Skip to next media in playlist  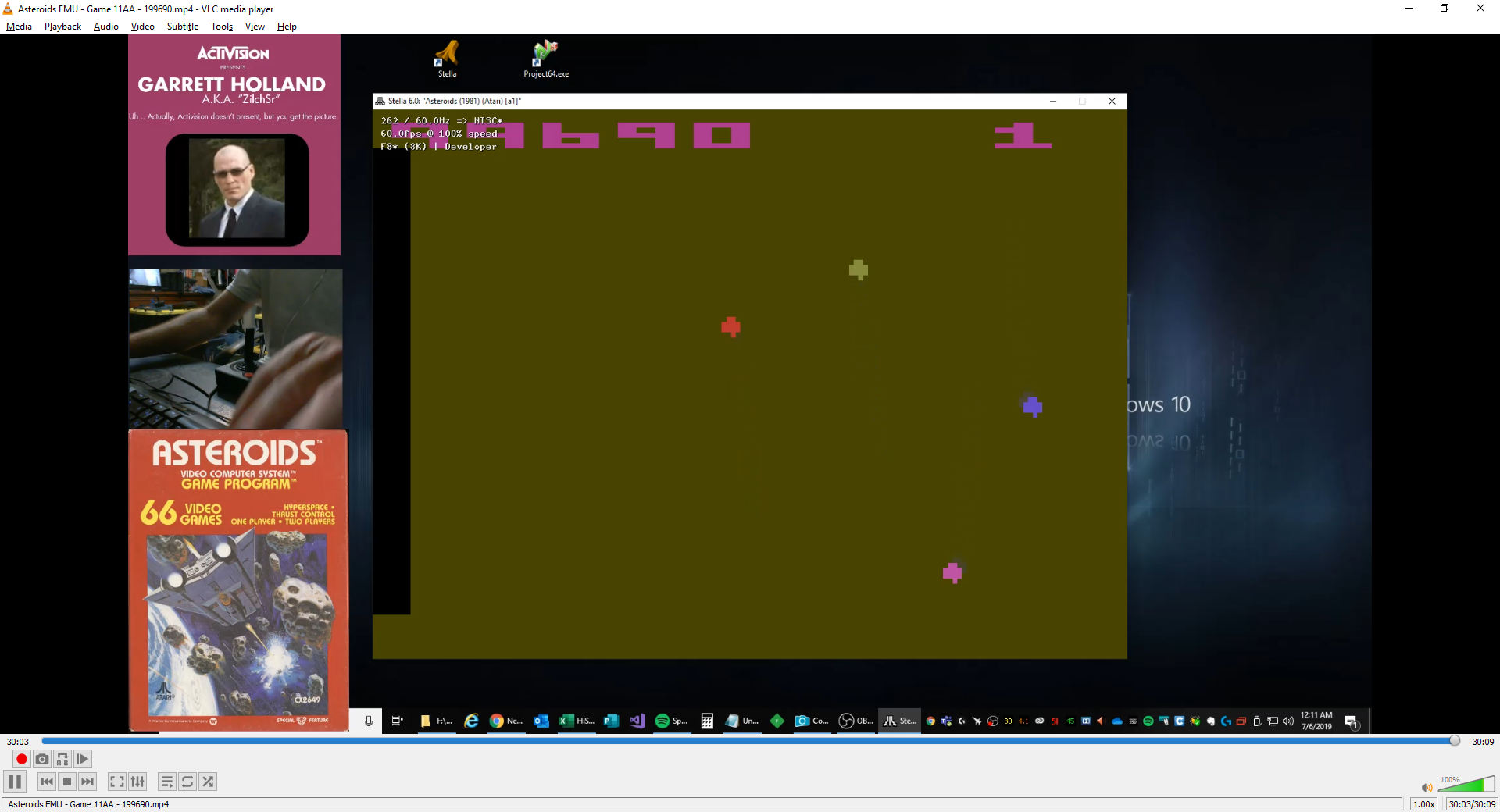tap(87, 782)
